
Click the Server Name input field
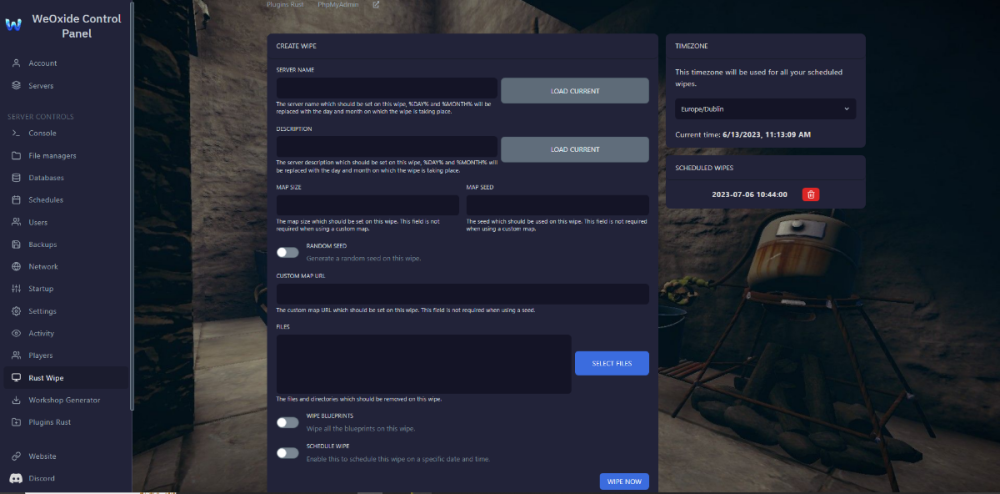(x=386, y=88)
